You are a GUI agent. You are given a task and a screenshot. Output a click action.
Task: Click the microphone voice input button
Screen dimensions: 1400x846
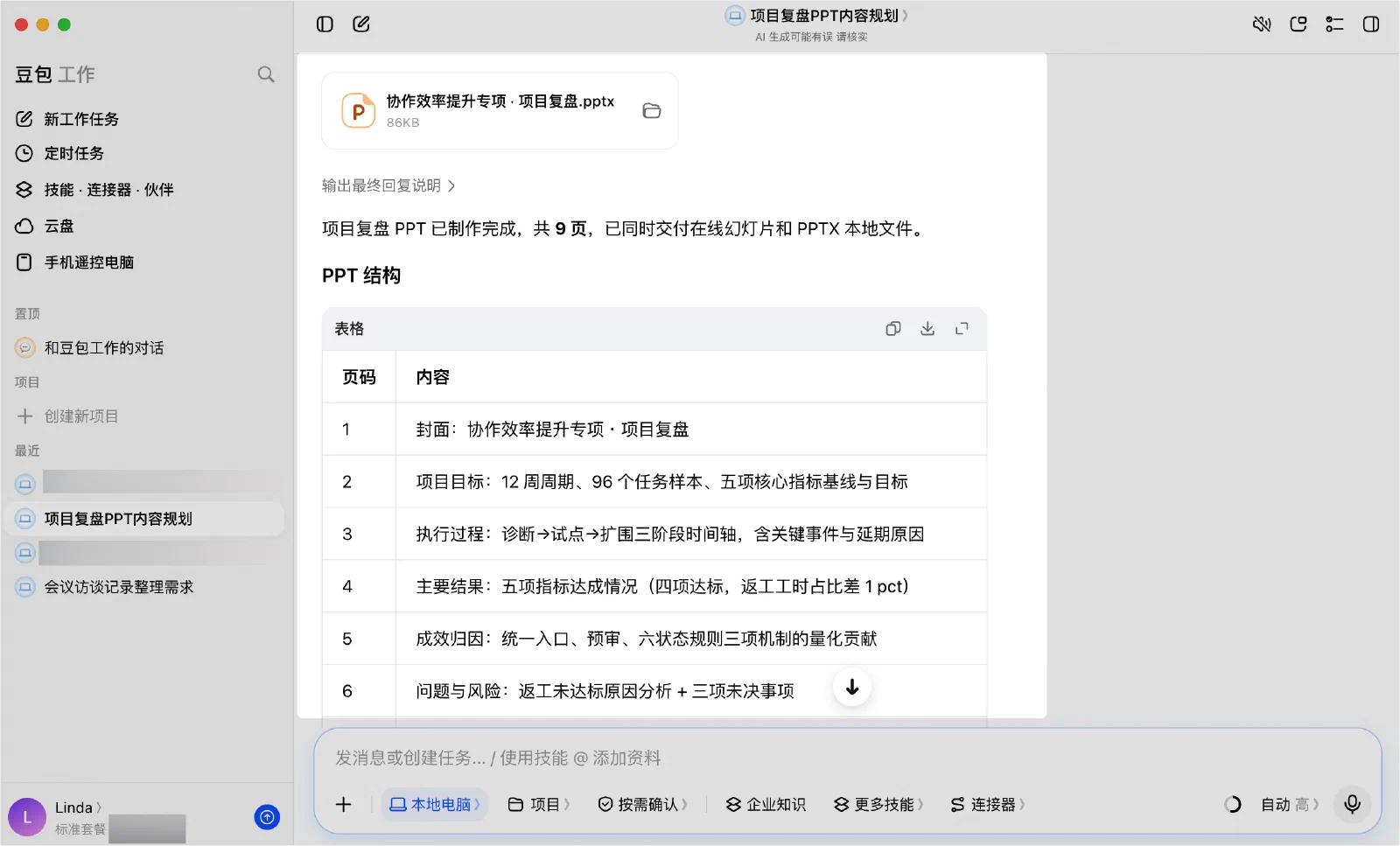point(1352,804)
